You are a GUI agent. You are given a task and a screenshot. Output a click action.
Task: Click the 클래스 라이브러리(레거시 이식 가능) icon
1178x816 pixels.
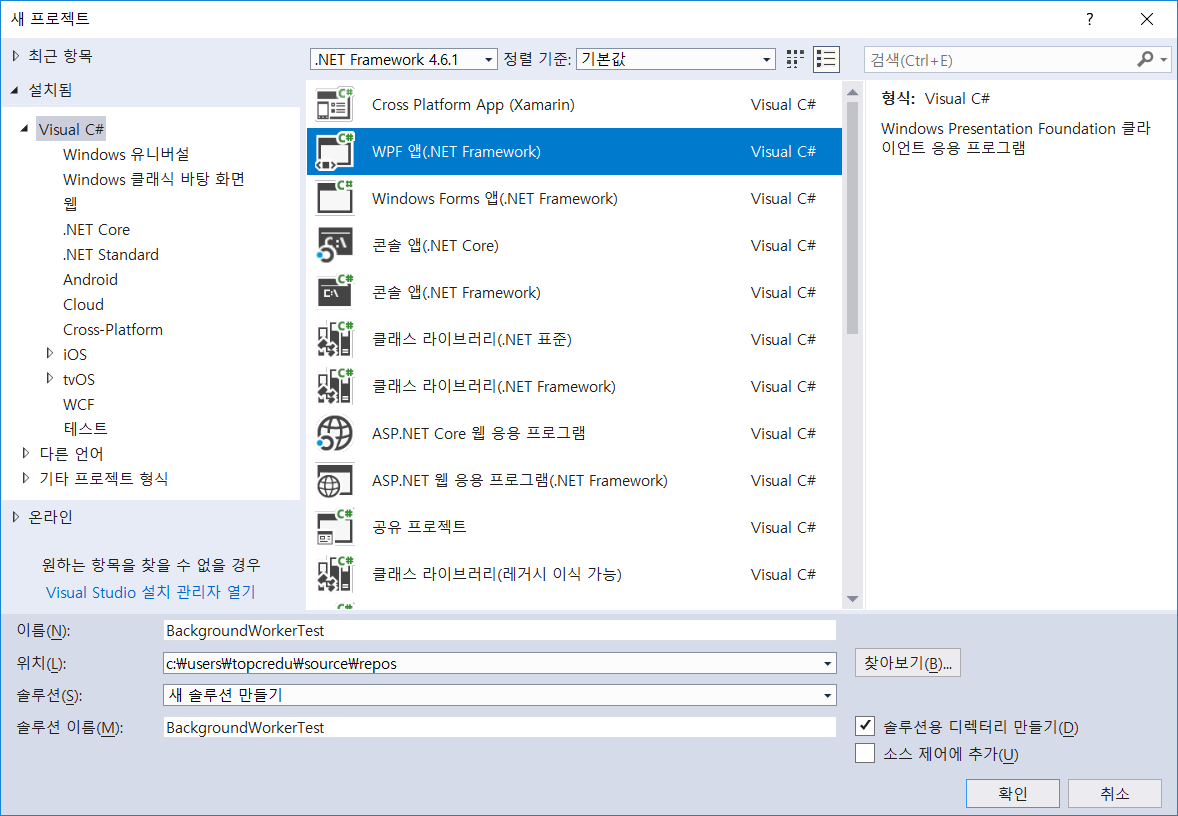tap(335, 574)
